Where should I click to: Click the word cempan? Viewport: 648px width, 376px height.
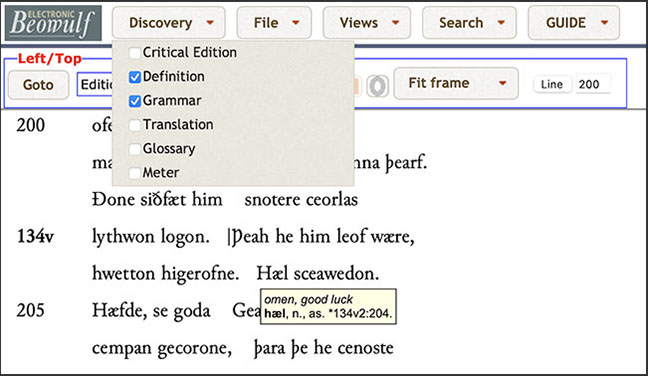[122, 349]
